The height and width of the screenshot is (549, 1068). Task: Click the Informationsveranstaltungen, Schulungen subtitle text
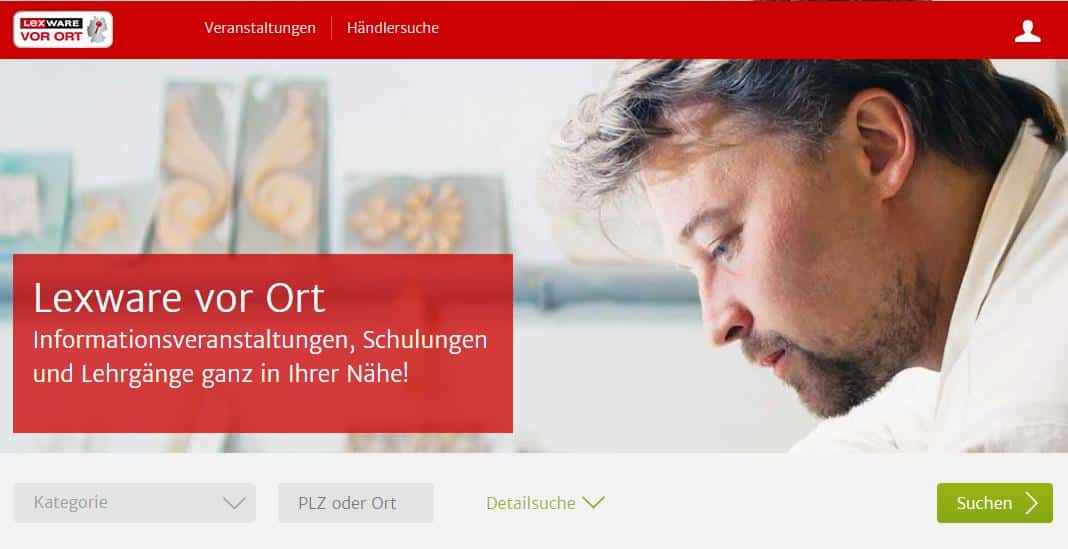click(x=260, y=340)
